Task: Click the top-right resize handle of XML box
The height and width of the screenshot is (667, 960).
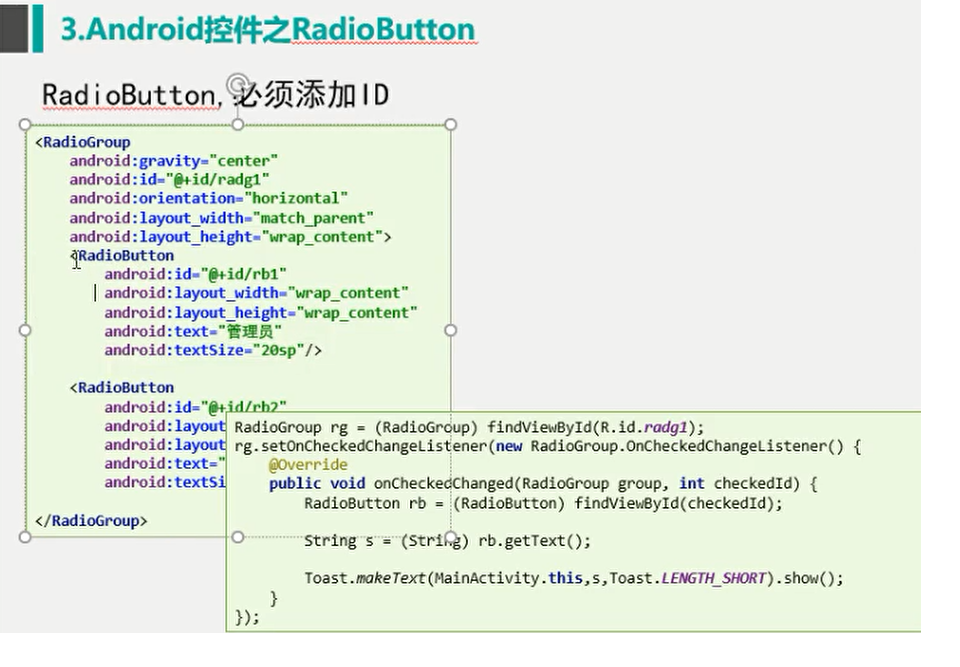Action: point(451,125)
